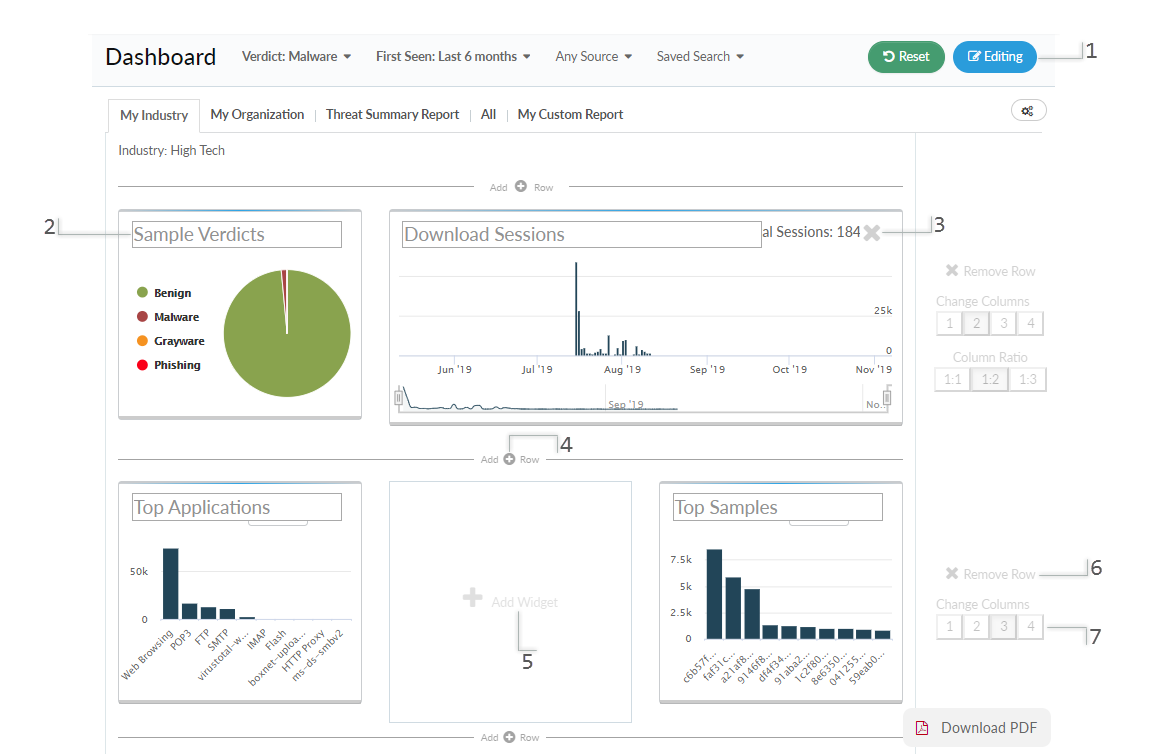Viewport: 1152px width, 754px height.
Task: Click the gear settings icon button
Action: coord(1028,111)
